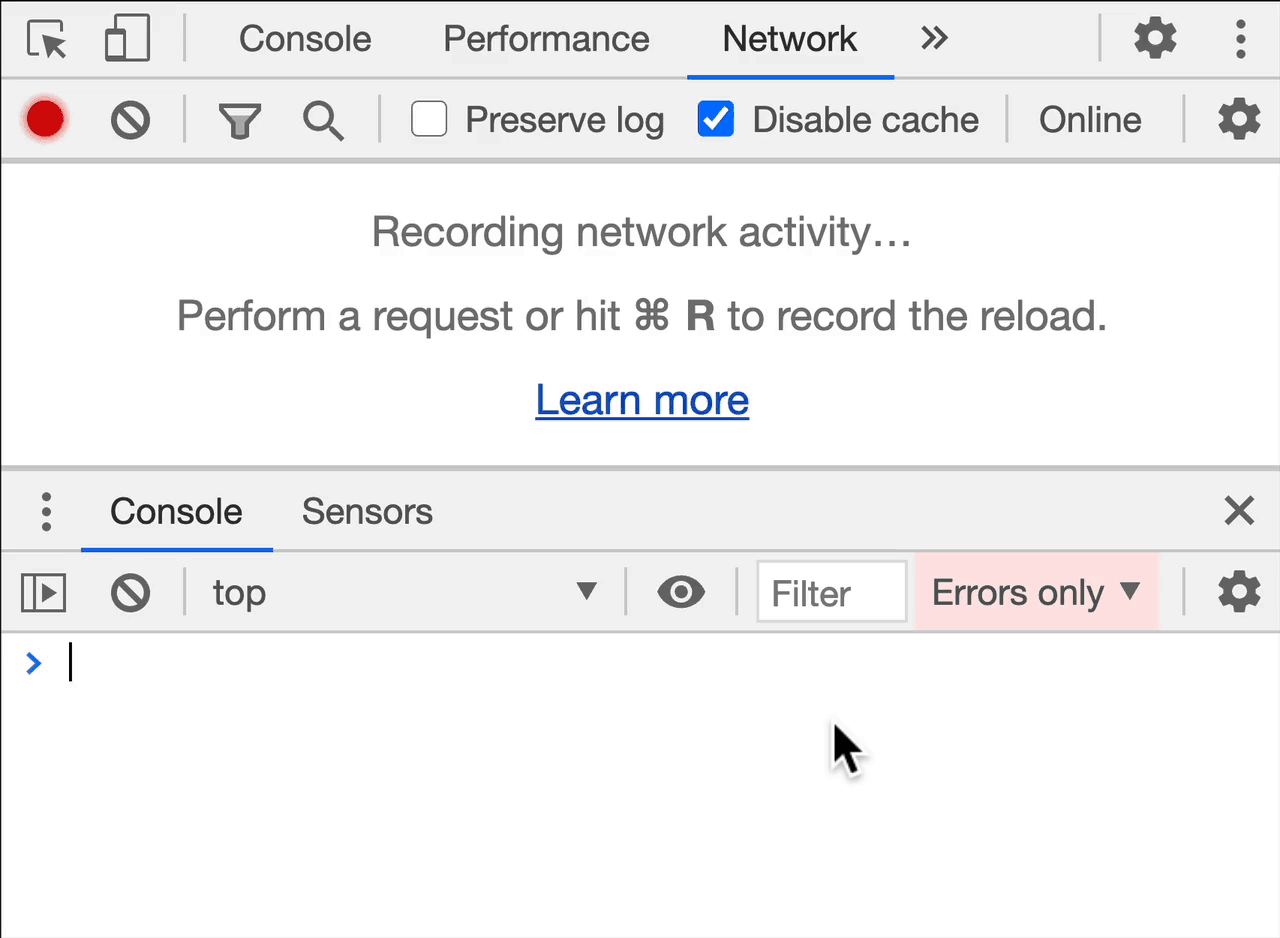Open the Online throttling dropdown

coord(1090,120)
